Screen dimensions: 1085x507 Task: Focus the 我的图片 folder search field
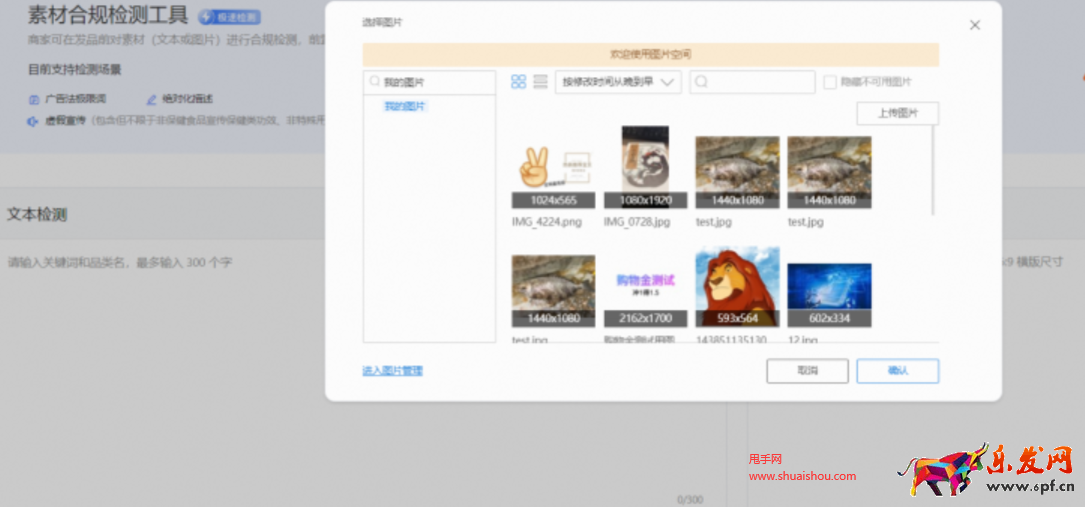(429, 82)
